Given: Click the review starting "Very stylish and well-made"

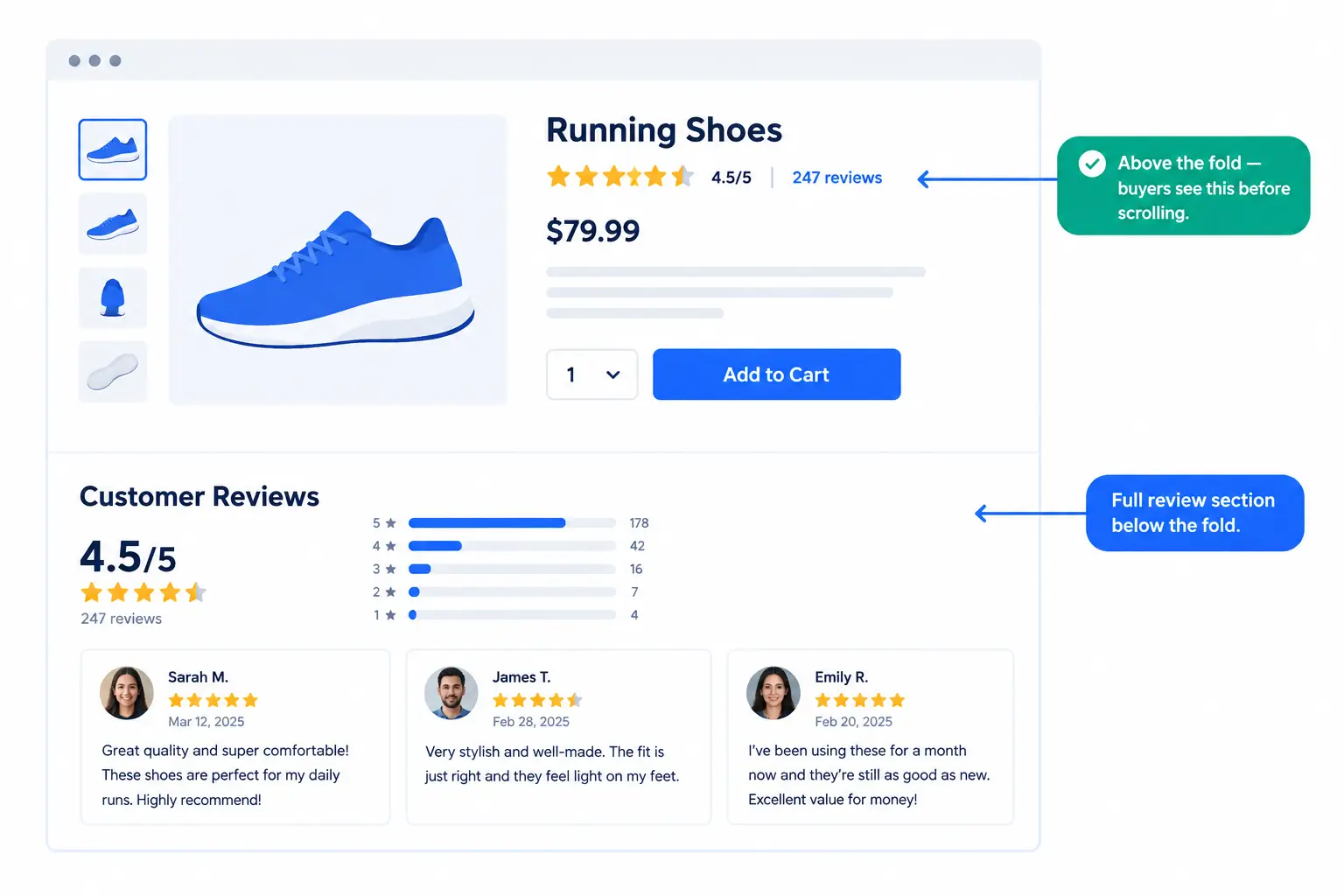Looking at the screenshot, I should pos(552,764).
